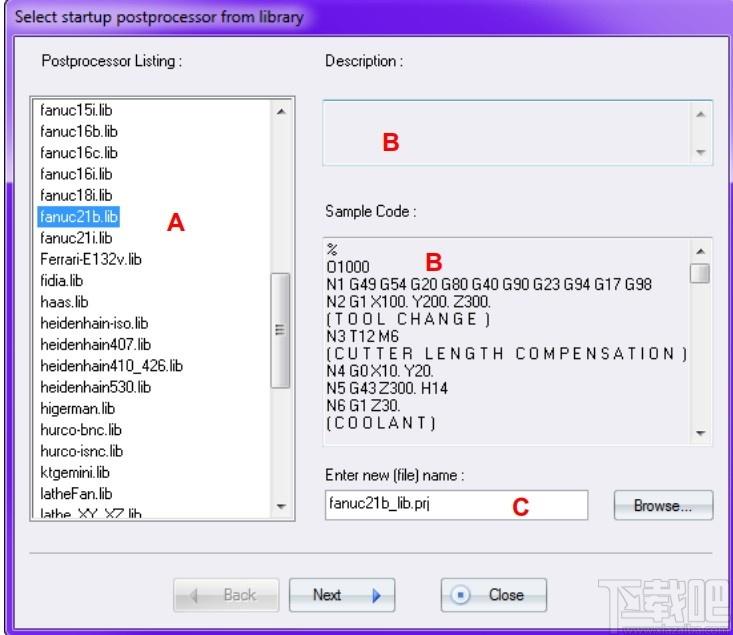
Task: Click the file name input field
Action: 456,505
